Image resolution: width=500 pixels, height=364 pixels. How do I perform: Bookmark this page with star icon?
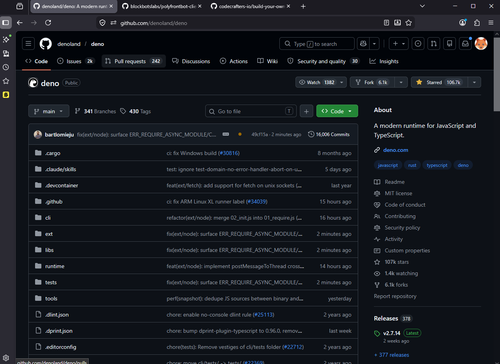click(409, 23)
